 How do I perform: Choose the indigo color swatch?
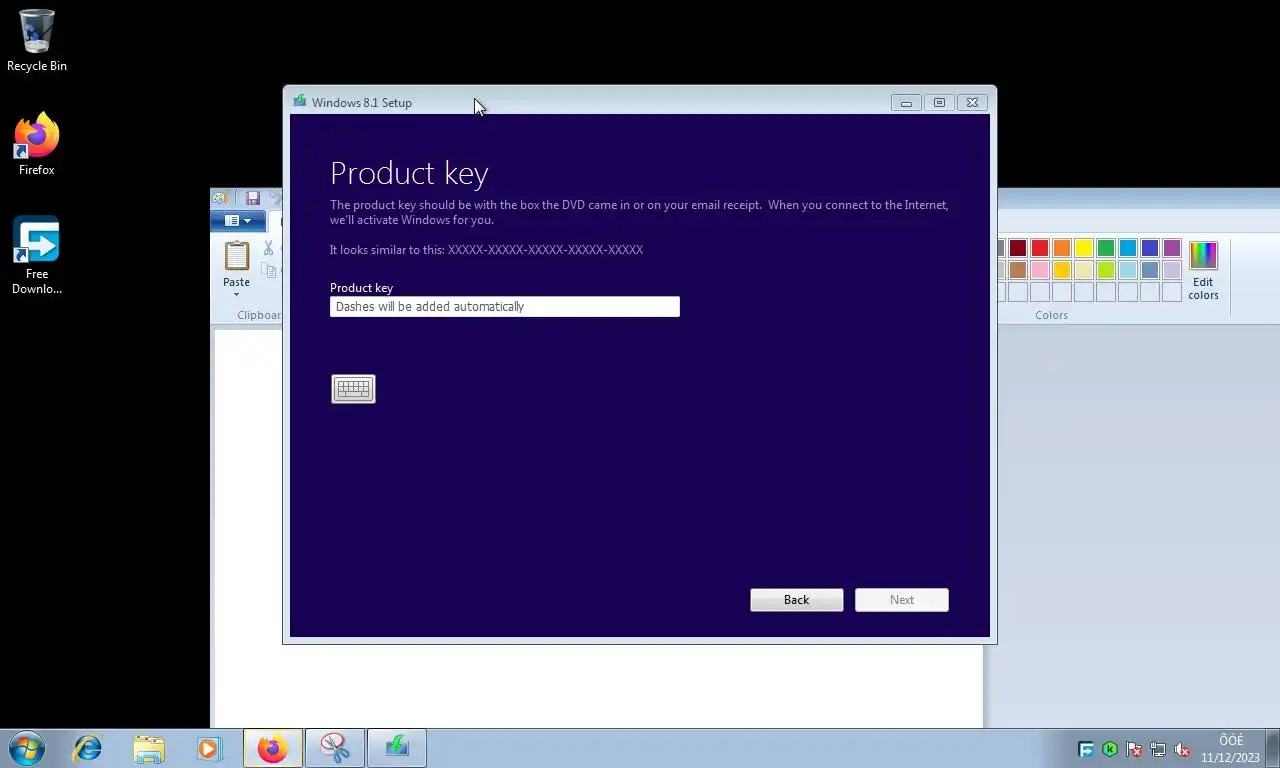(x=1150, y=248)
